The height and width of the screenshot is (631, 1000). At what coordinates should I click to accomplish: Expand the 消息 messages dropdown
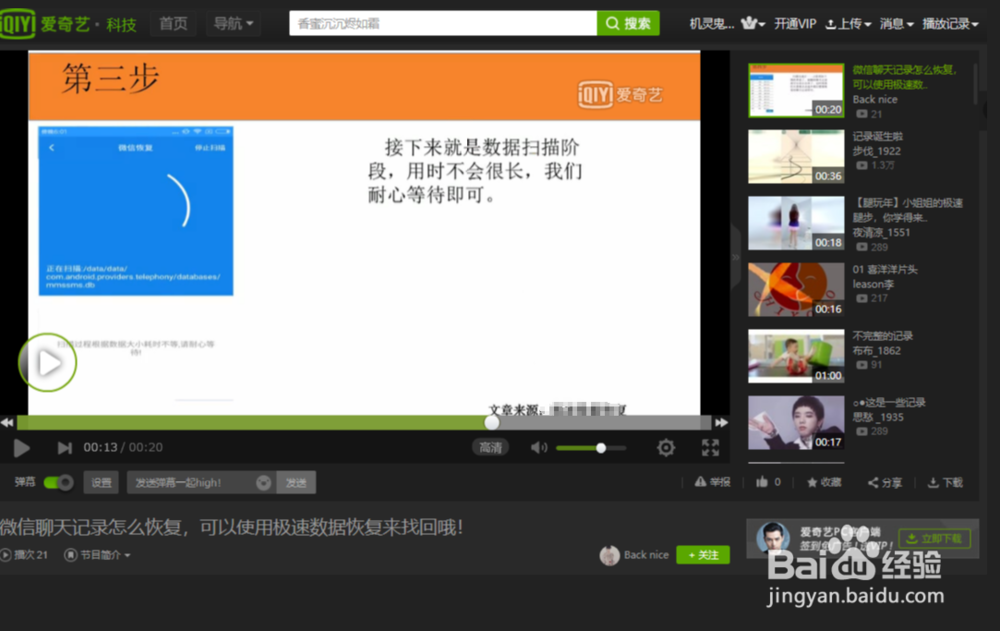coord(896,23)
